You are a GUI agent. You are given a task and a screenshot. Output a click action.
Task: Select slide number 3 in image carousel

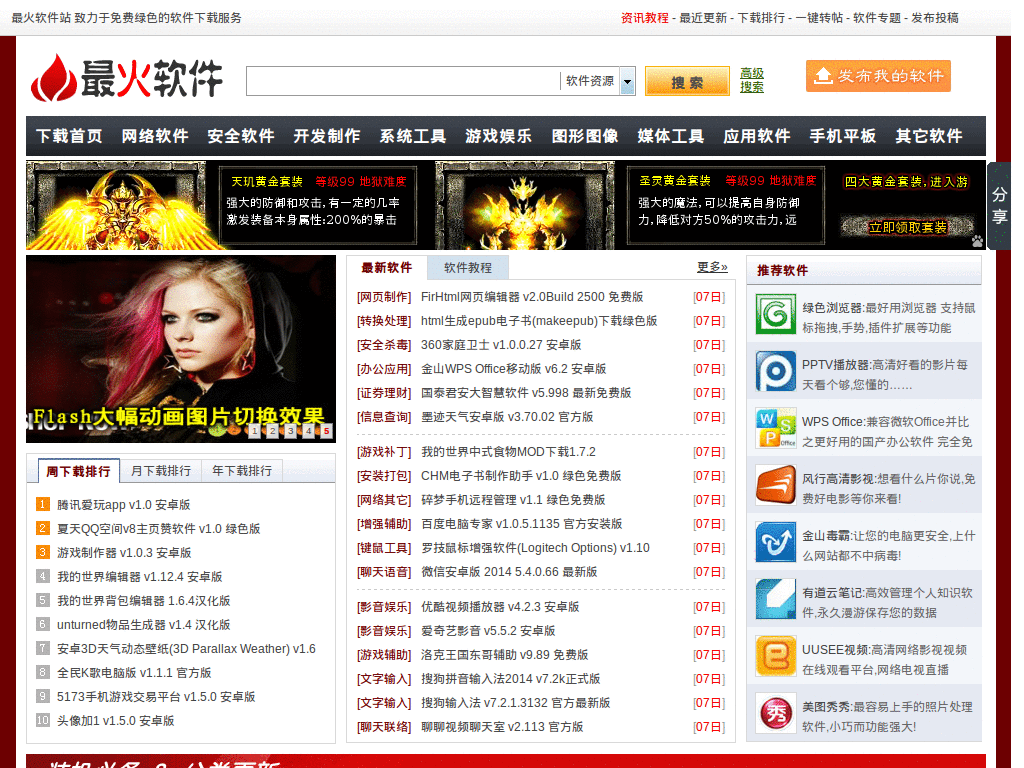click(291, 430)
